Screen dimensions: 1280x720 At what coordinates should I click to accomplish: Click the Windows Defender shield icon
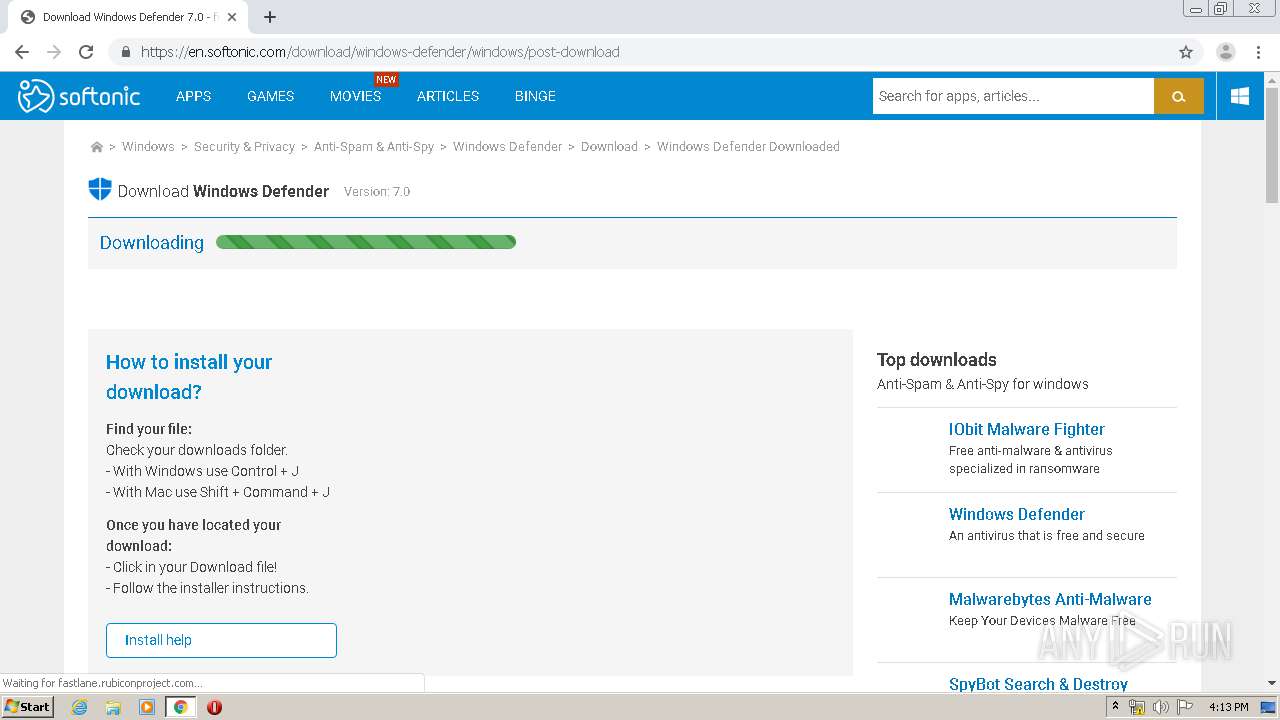[x=100, y=190]
